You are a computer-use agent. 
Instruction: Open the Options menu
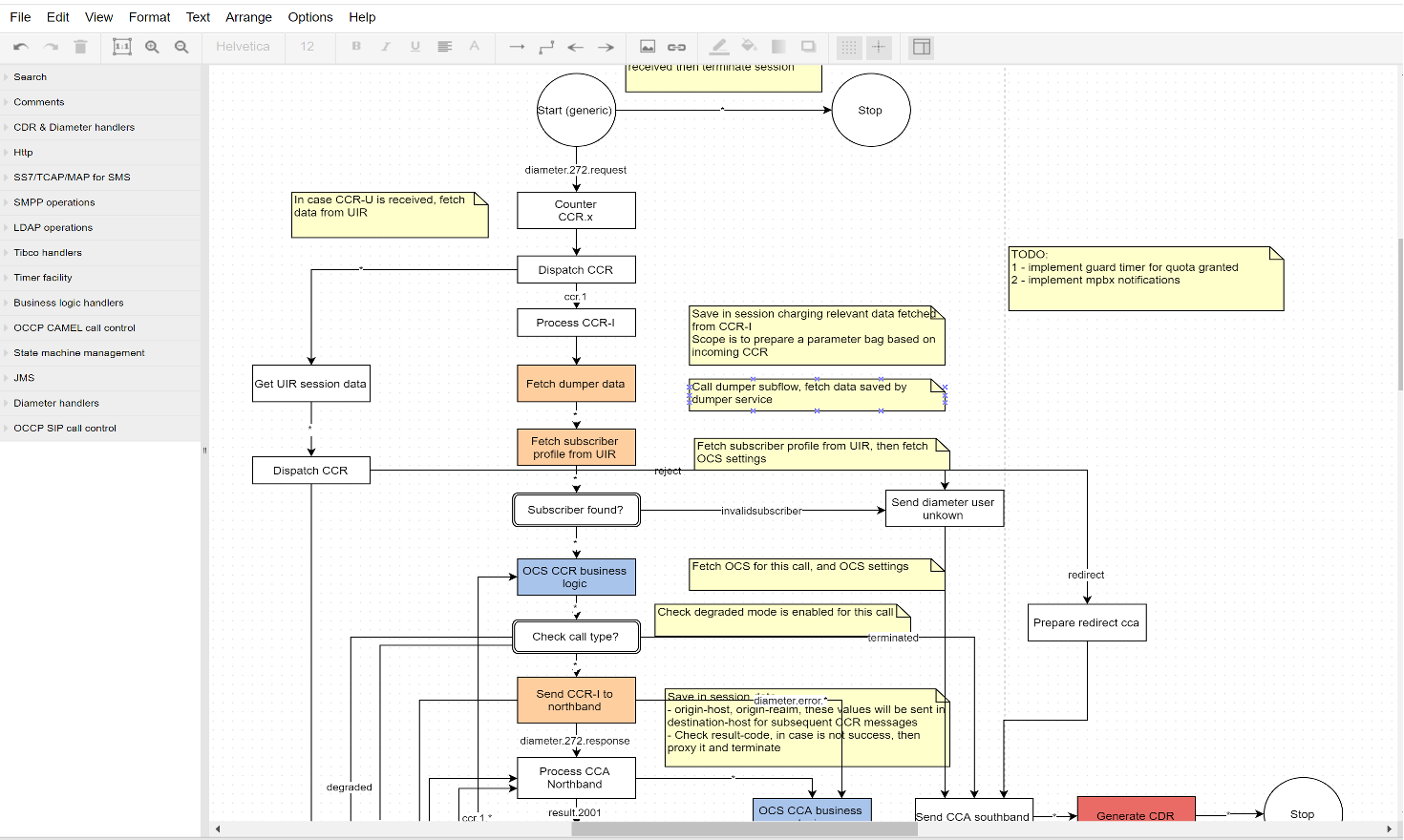point(310,17)
